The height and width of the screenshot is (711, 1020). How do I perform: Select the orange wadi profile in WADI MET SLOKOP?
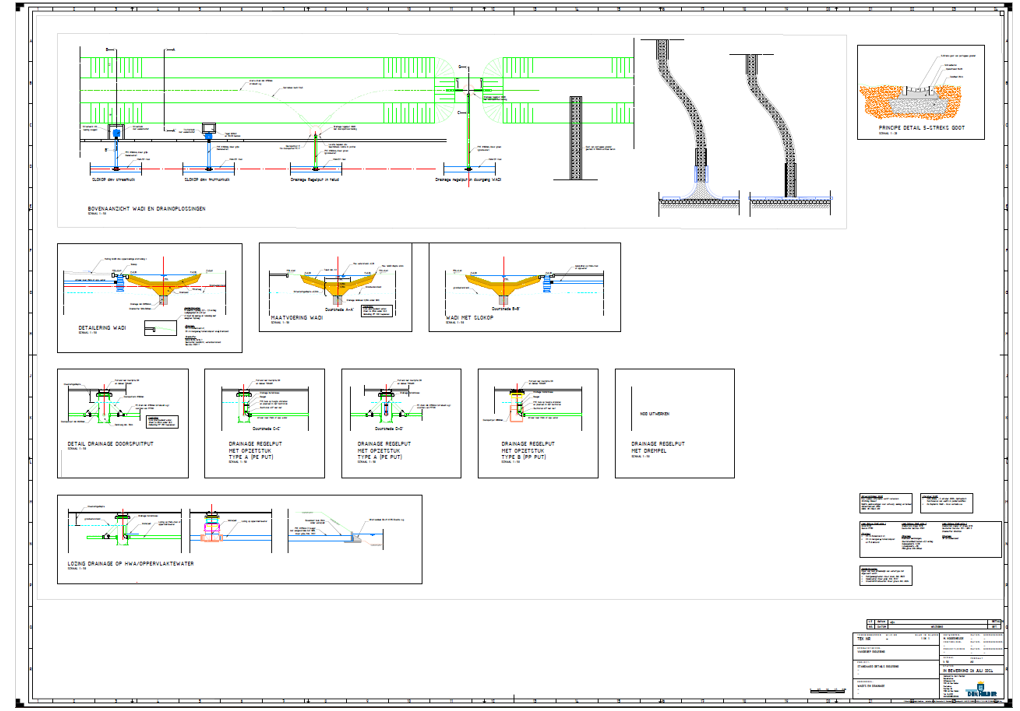coord(504,282)
